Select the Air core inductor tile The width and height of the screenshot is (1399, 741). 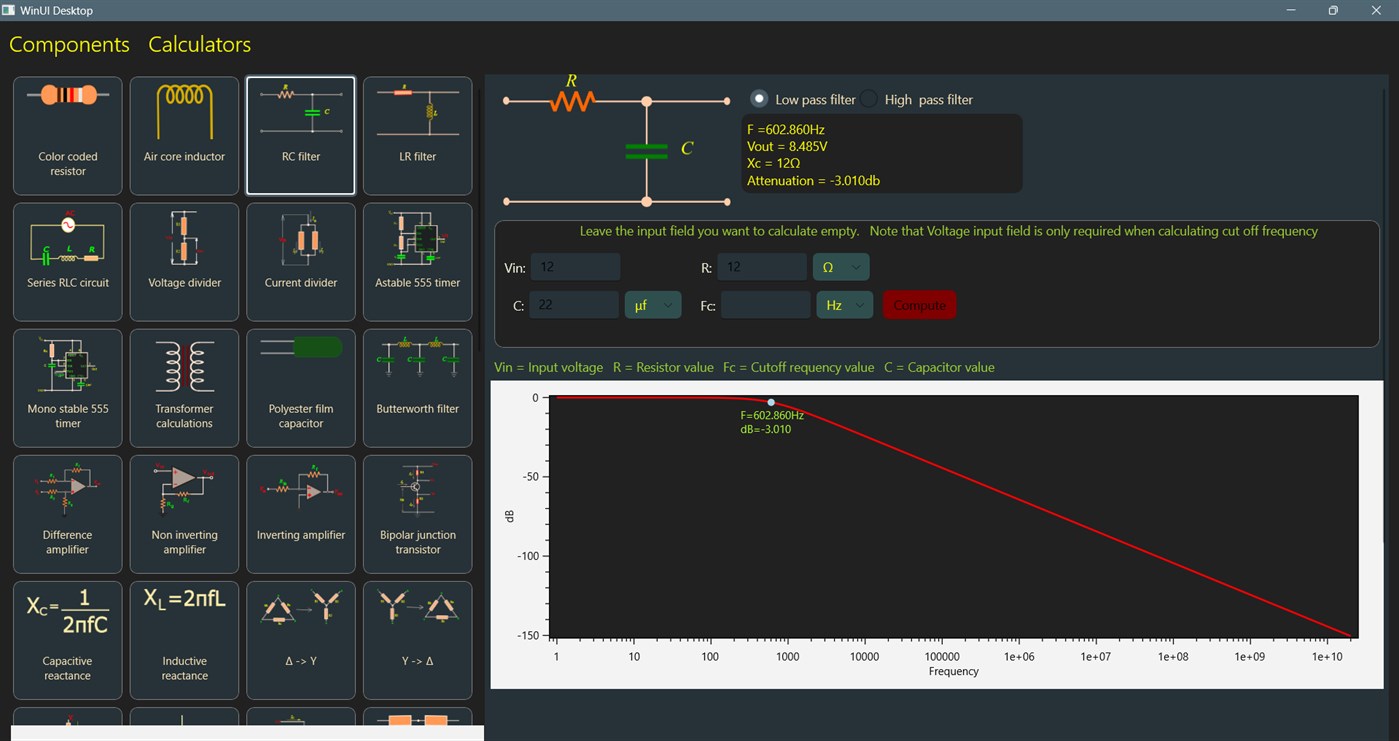click(185, 136)
